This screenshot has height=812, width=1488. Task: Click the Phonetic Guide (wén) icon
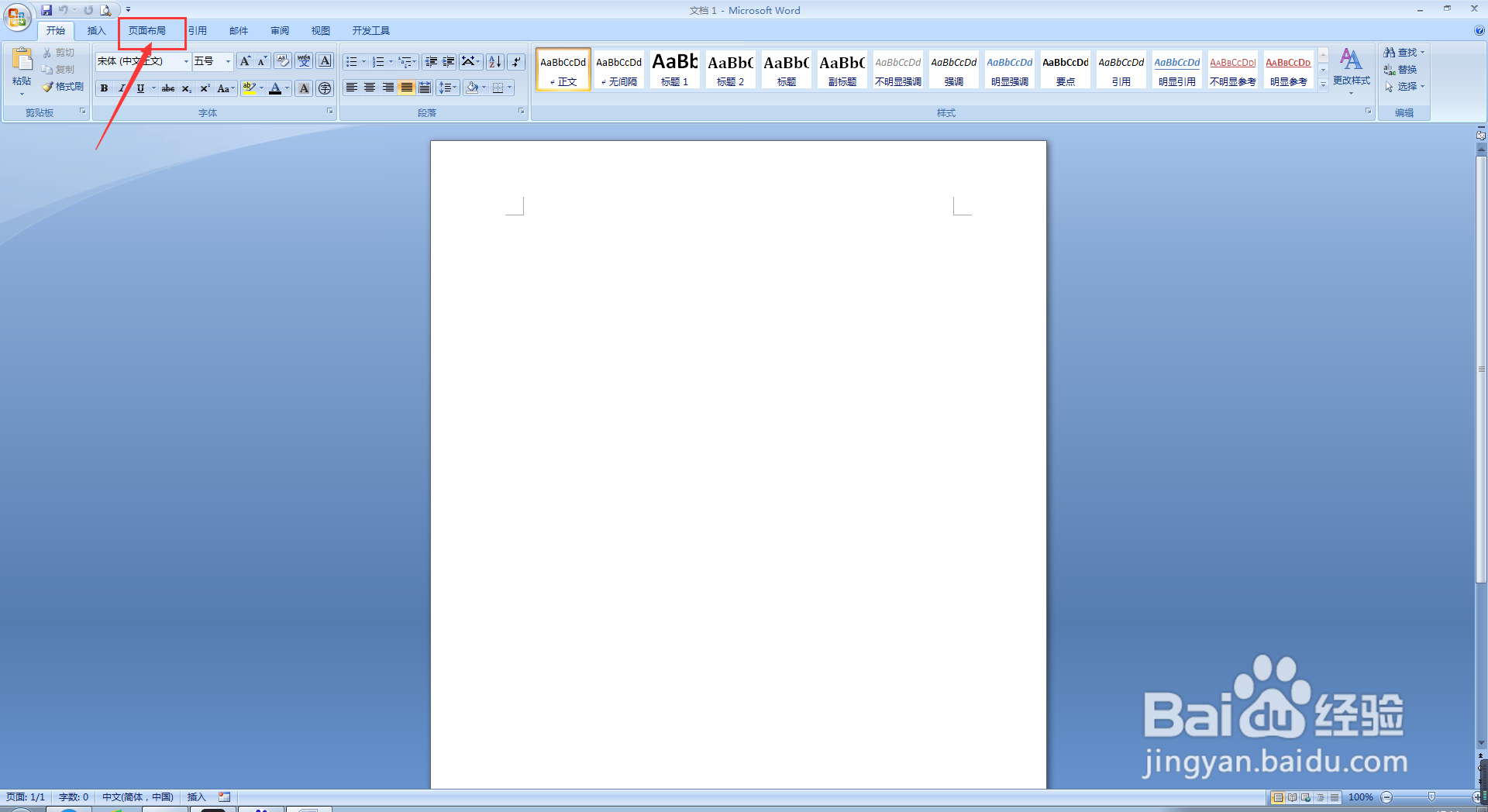[304, 61]
